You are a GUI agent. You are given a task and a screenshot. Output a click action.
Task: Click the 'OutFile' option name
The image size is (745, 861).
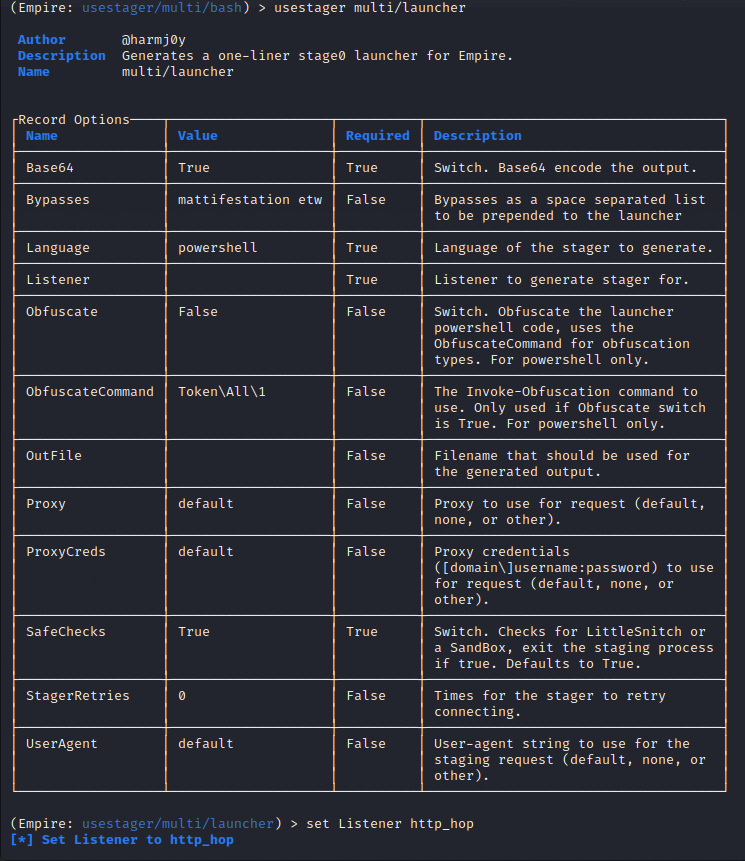(54, 456)
